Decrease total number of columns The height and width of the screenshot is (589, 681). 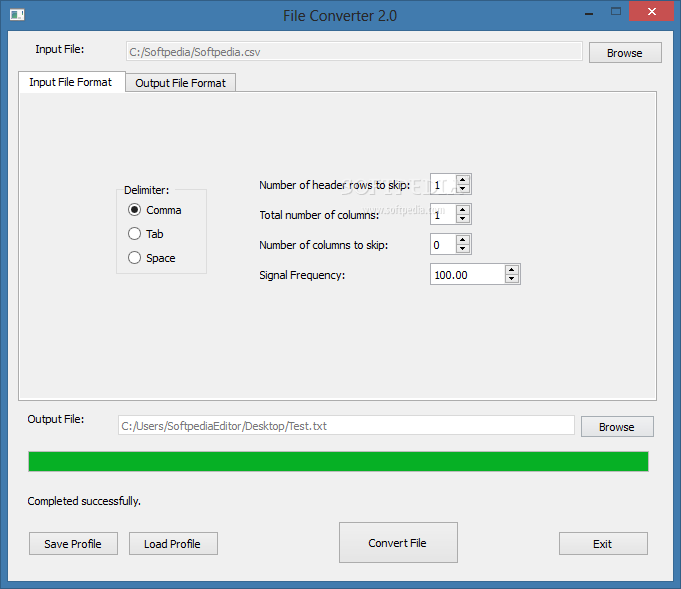click(463, 218)
